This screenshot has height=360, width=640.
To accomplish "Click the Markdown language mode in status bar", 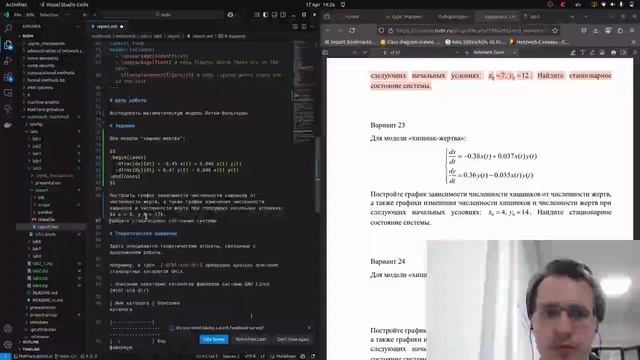I will [x=285, y=356].
